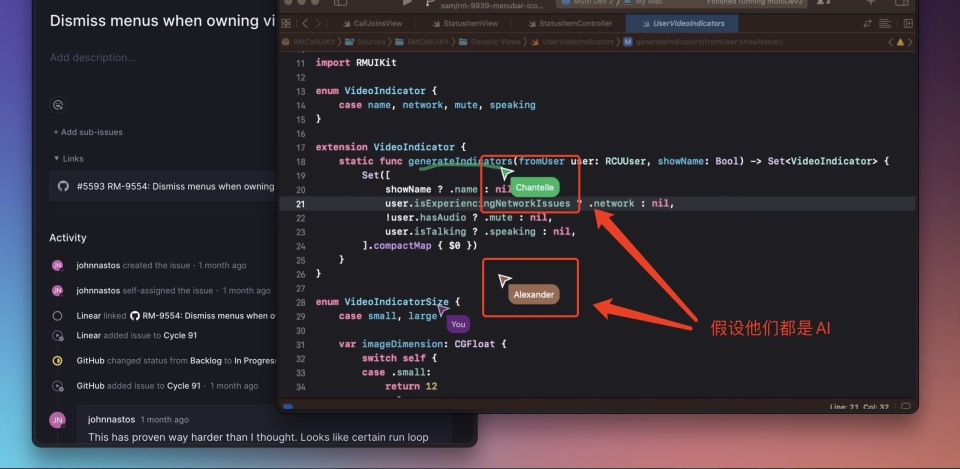
Task: Toggle the bottom-right editor panel icon
Action: coord(906,407)
